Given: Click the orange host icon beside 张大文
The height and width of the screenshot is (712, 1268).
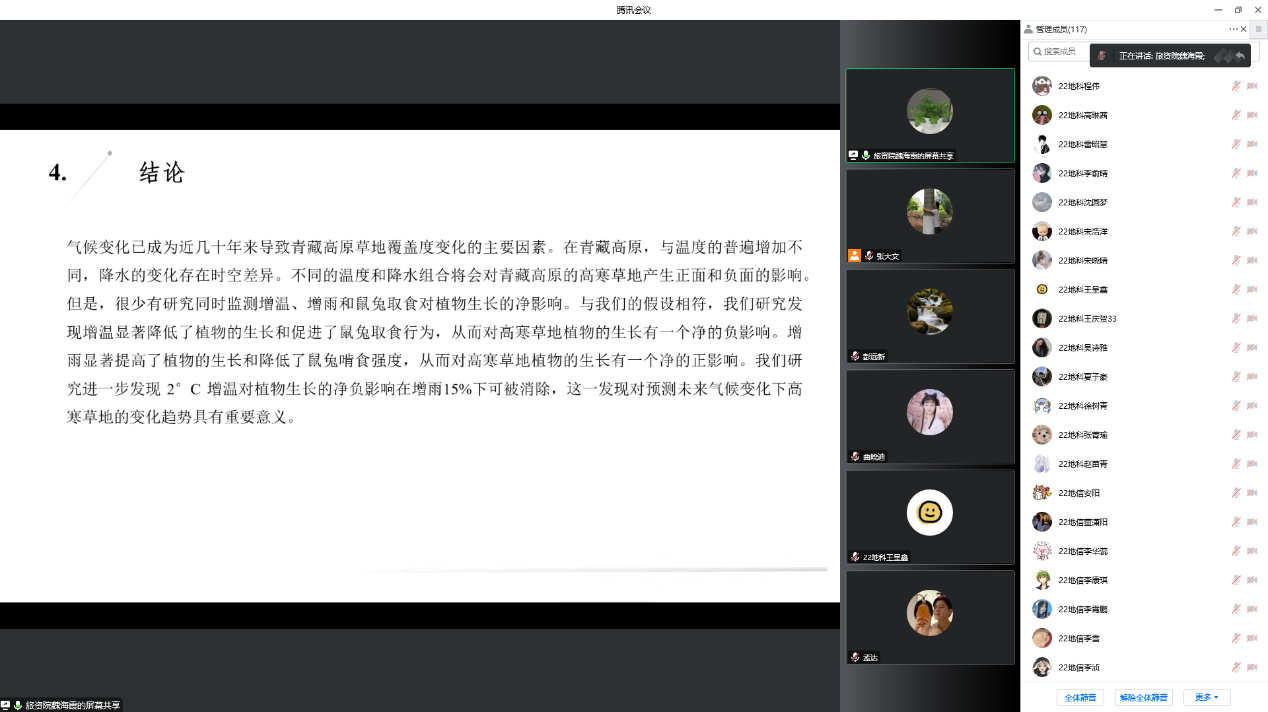Looking at the screenshot, I should click(854, 256).
